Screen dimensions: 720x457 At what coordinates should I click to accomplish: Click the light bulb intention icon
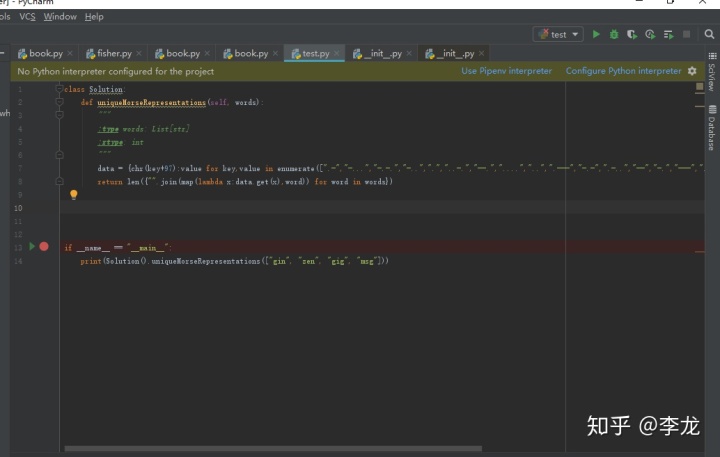pyautogui.click(x=73, y=195)
